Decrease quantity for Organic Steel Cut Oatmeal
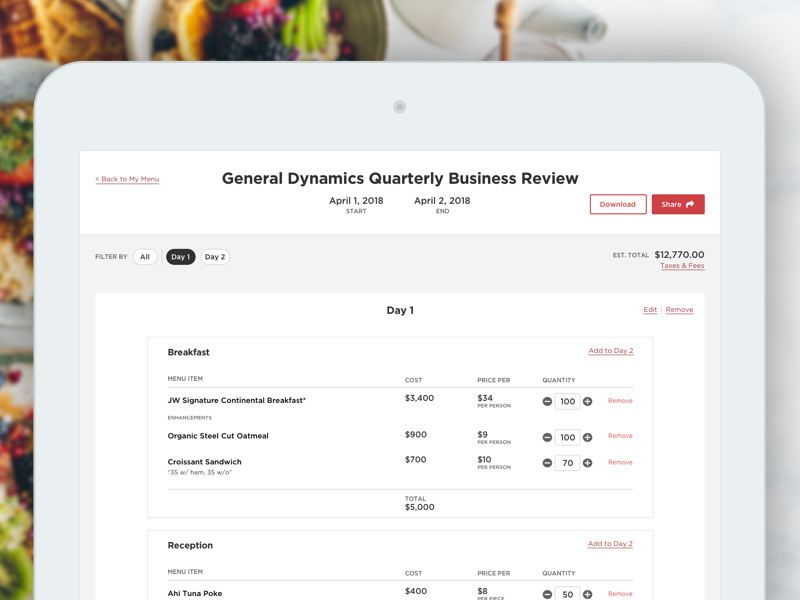 click(547, 437)
